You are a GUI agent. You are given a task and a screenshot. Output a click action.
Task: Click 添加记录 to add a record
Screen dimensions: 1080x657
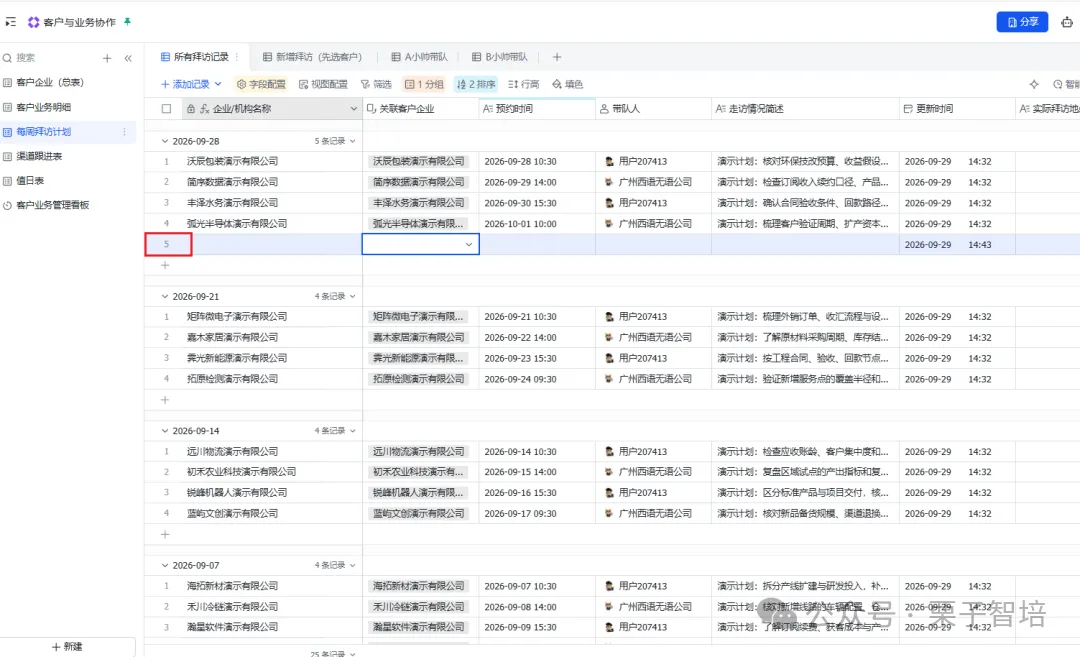185,84
